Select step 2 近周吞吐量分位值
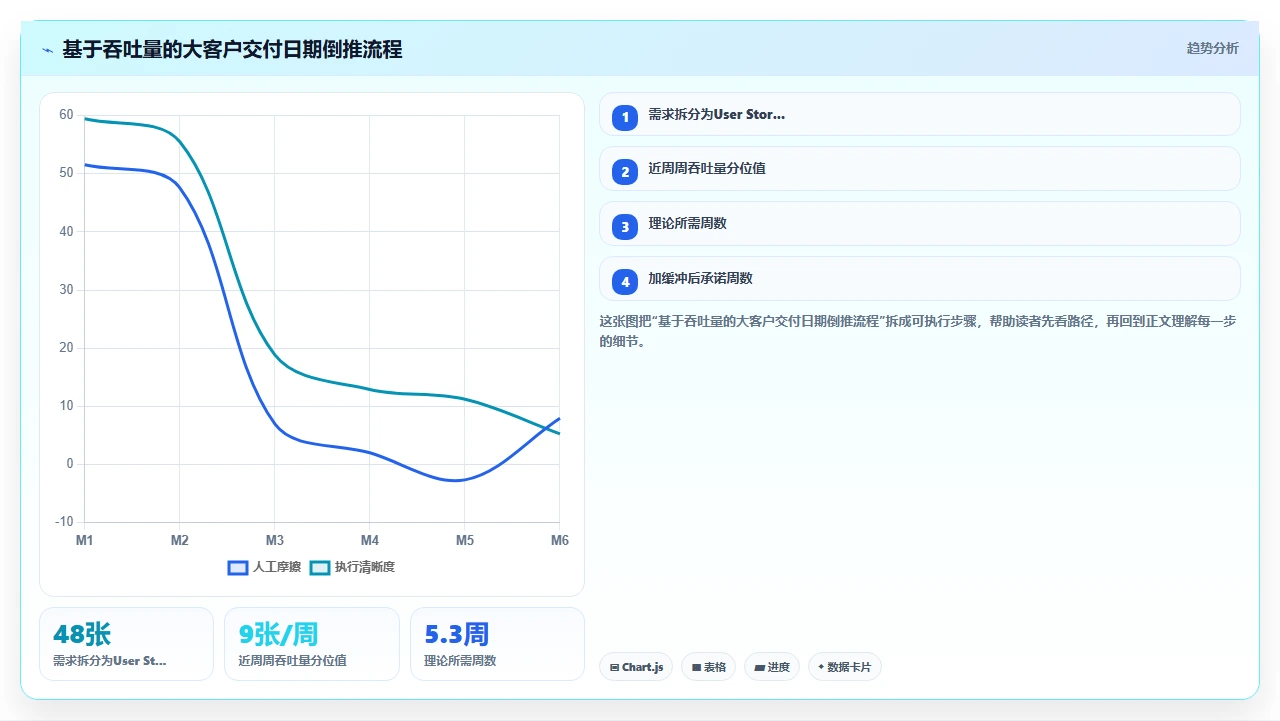 pos(919,169)
